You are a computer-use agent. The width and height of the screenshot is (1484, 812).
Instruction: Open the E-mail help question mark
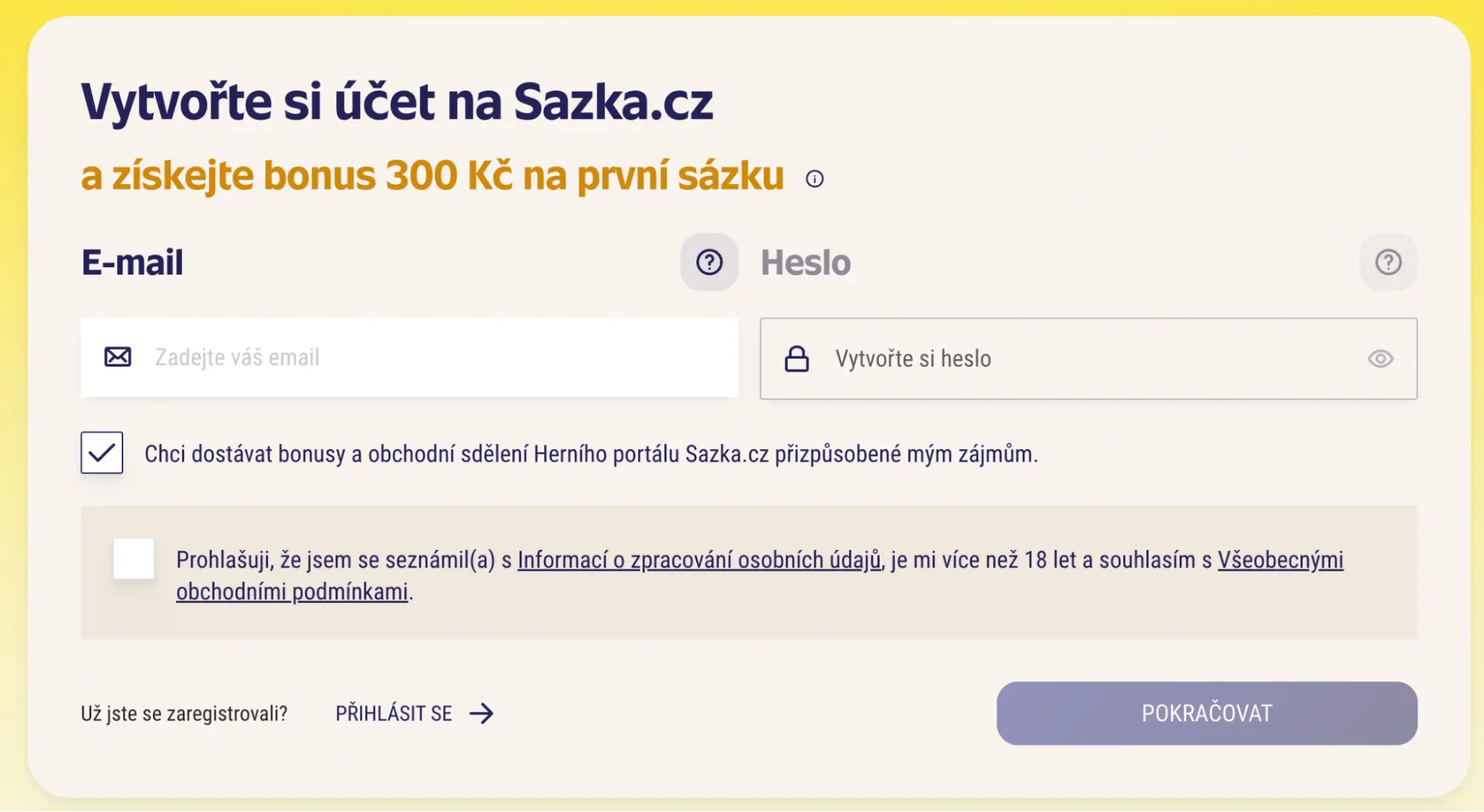point(709,262)
